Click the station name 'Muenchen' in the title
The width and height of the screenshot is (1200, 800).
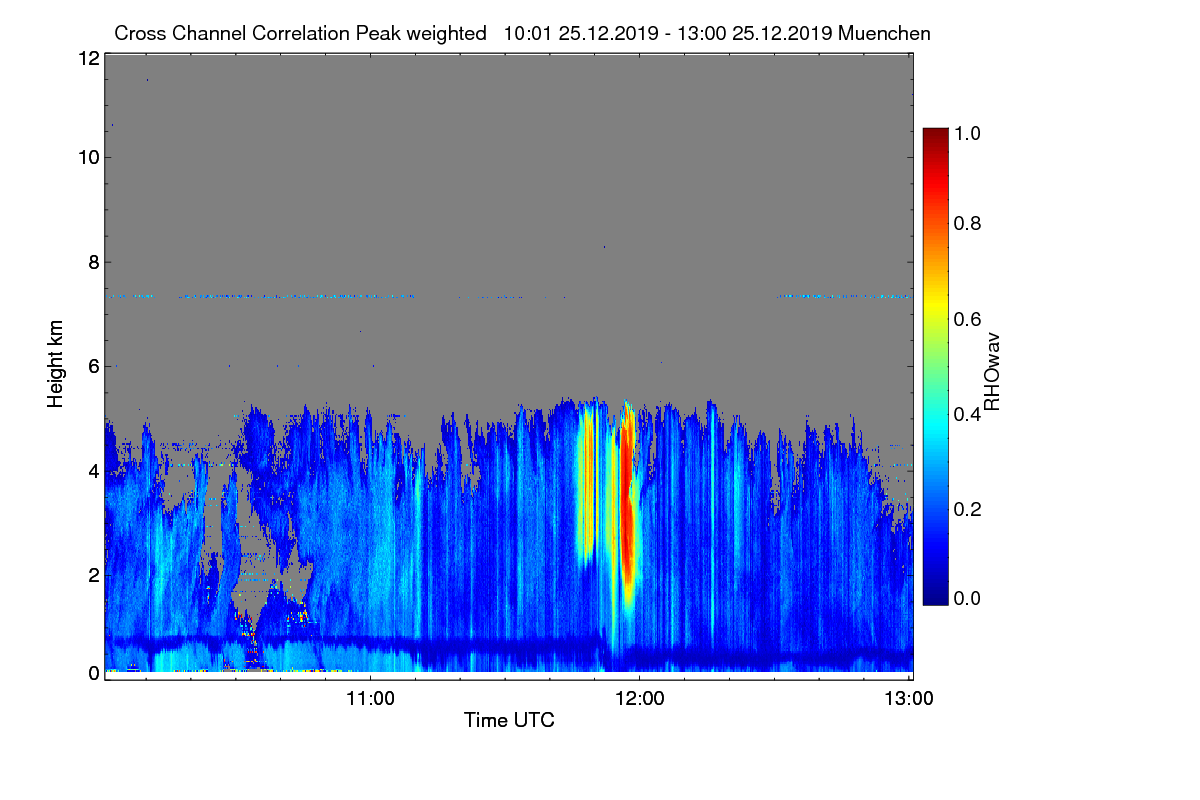point(885,33)
